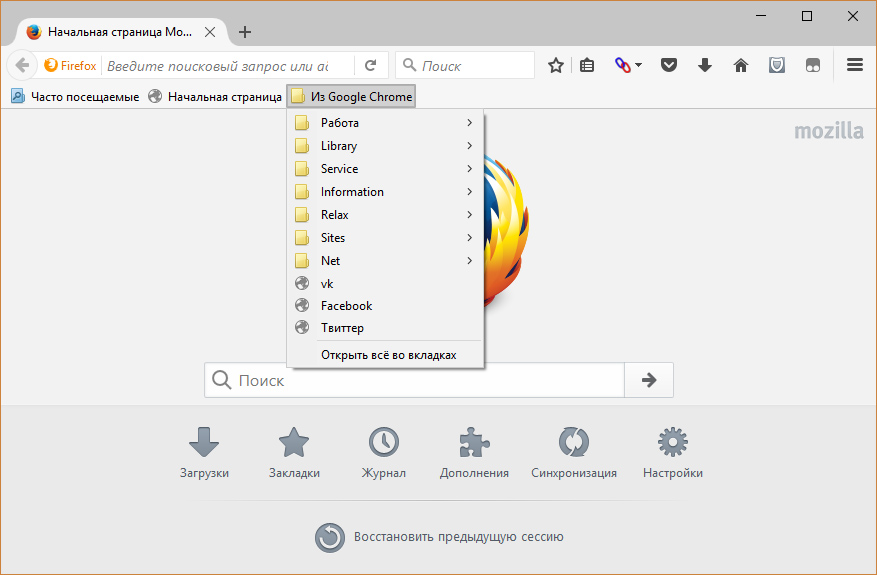This screenshot has height=575, width=877.
Task: Open Загрузки from the start page
Action: (204, 453)
